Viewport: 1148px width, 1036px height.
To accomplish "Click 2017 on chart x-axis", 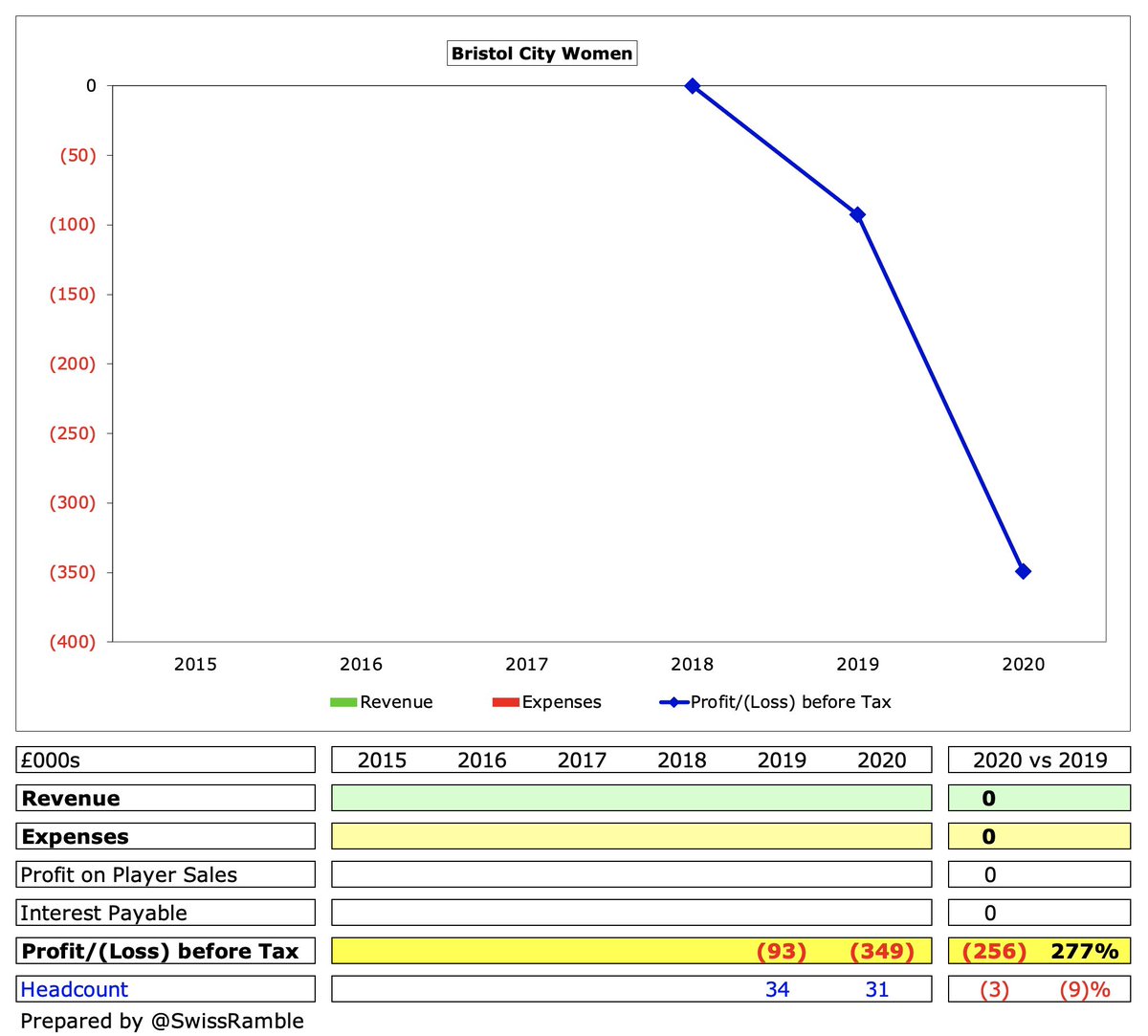I will coord(527,664).
